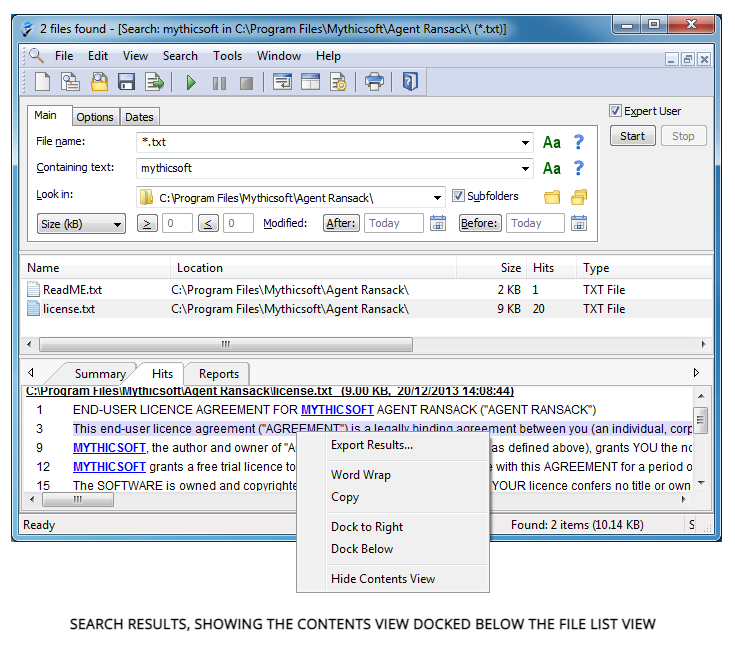
Task: Open the Window menu
Action: (278, 56)
